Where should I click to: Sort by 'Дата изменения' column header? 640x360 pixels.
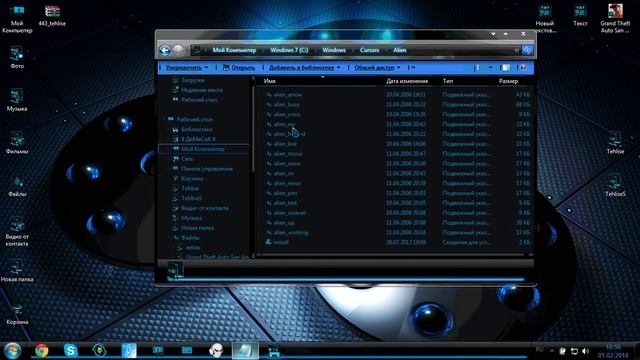[407, 81]
